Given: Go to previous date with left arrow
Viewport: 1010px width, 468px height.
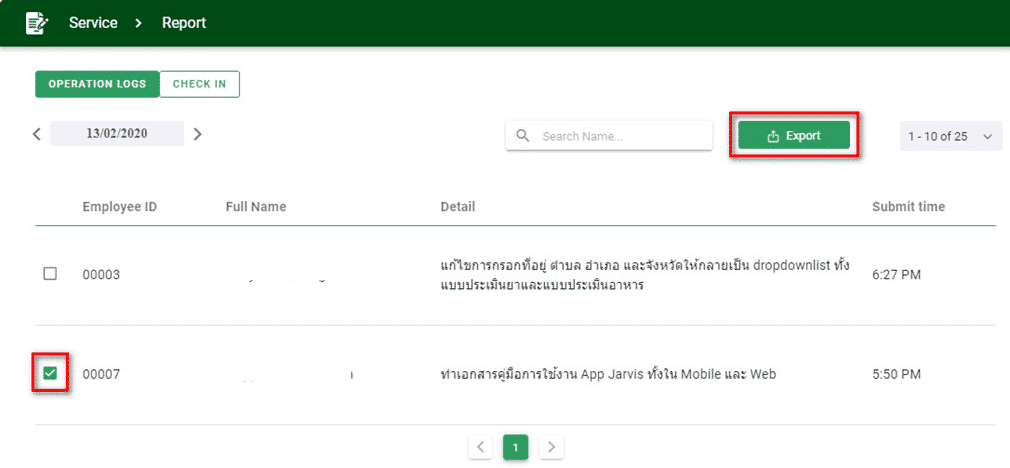Looking at the screenshot, I should click(37, 134).
